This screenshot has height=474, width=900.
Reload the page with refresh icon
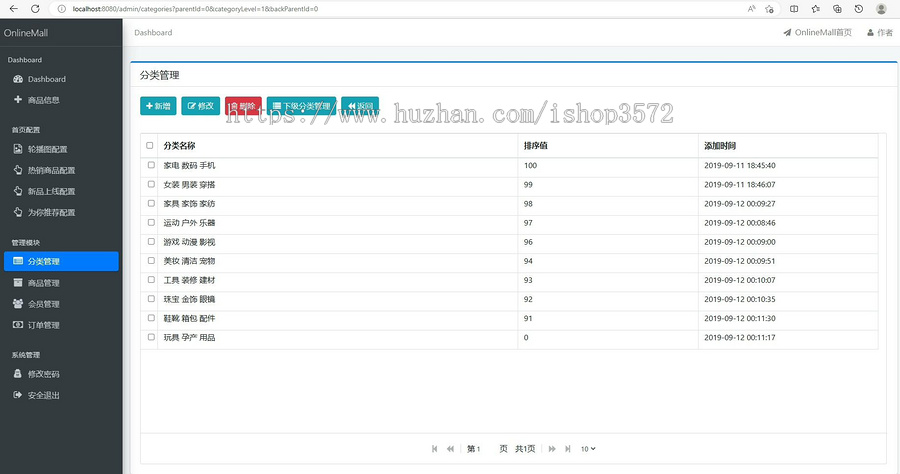pyautogui.click(x=35, y=9)
